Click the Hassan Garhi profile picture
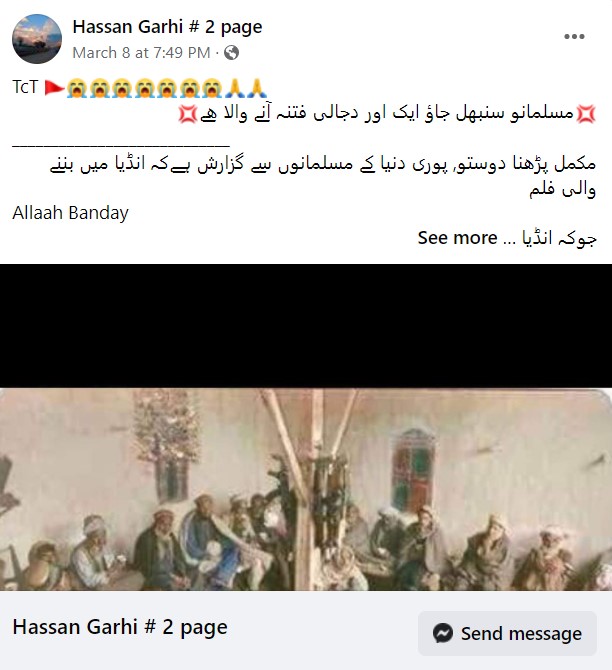The image size is (612, 670). pos(37,39)
